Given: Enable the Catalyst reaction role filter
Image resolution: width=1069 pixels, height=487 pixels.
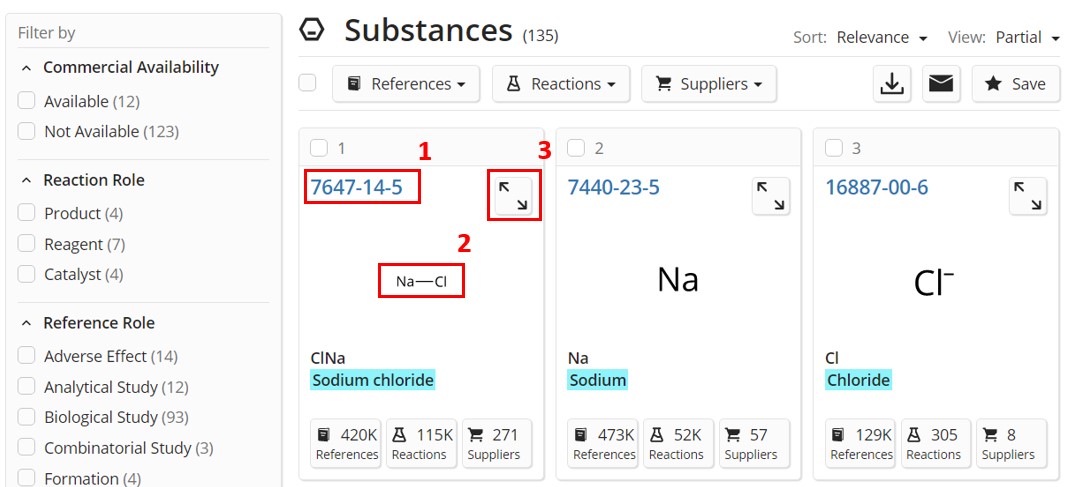Looking at the screenshot, I should pyautogui.click(x=27, y=274).
